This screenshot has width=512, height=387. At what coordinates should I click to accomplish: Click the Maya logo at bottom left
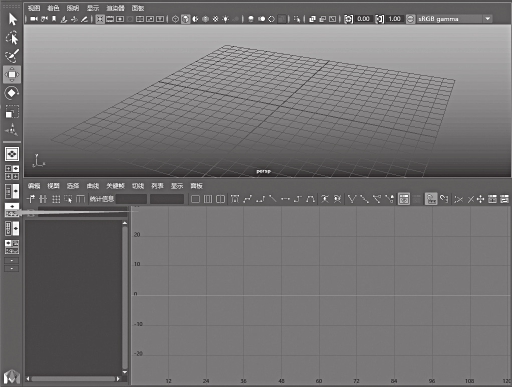(12, 377)
